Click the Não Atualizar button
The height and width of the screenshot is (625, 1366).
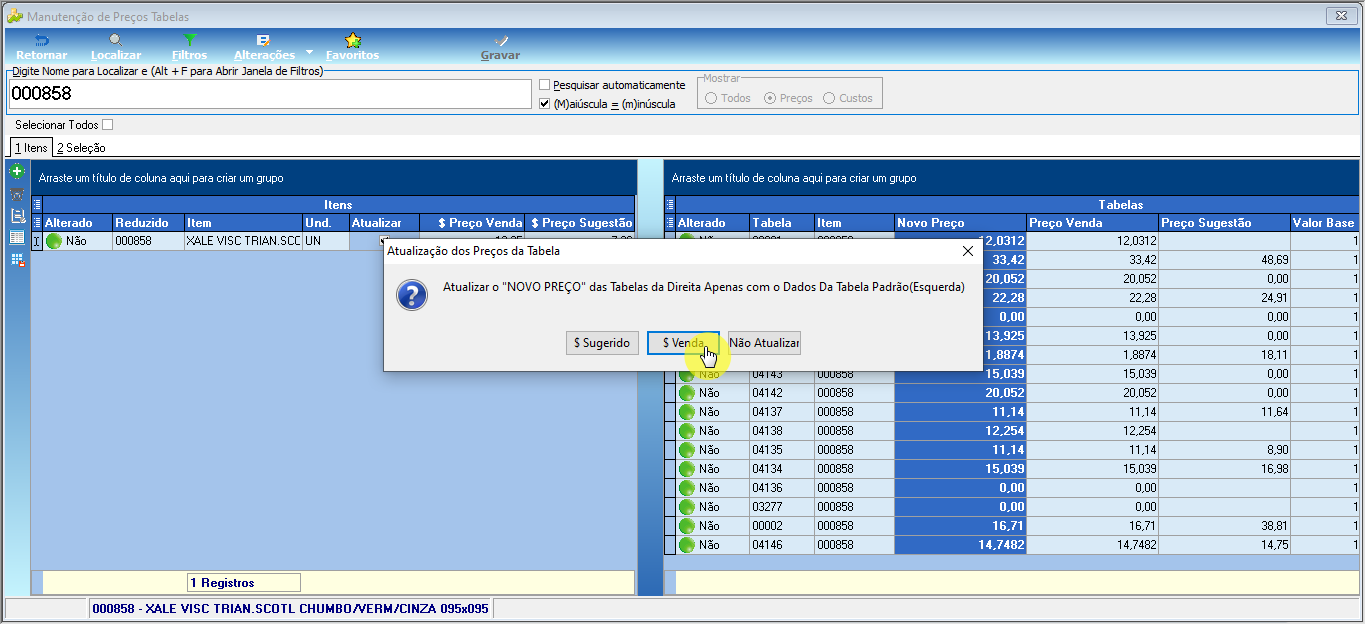click(x=764, y=343)
